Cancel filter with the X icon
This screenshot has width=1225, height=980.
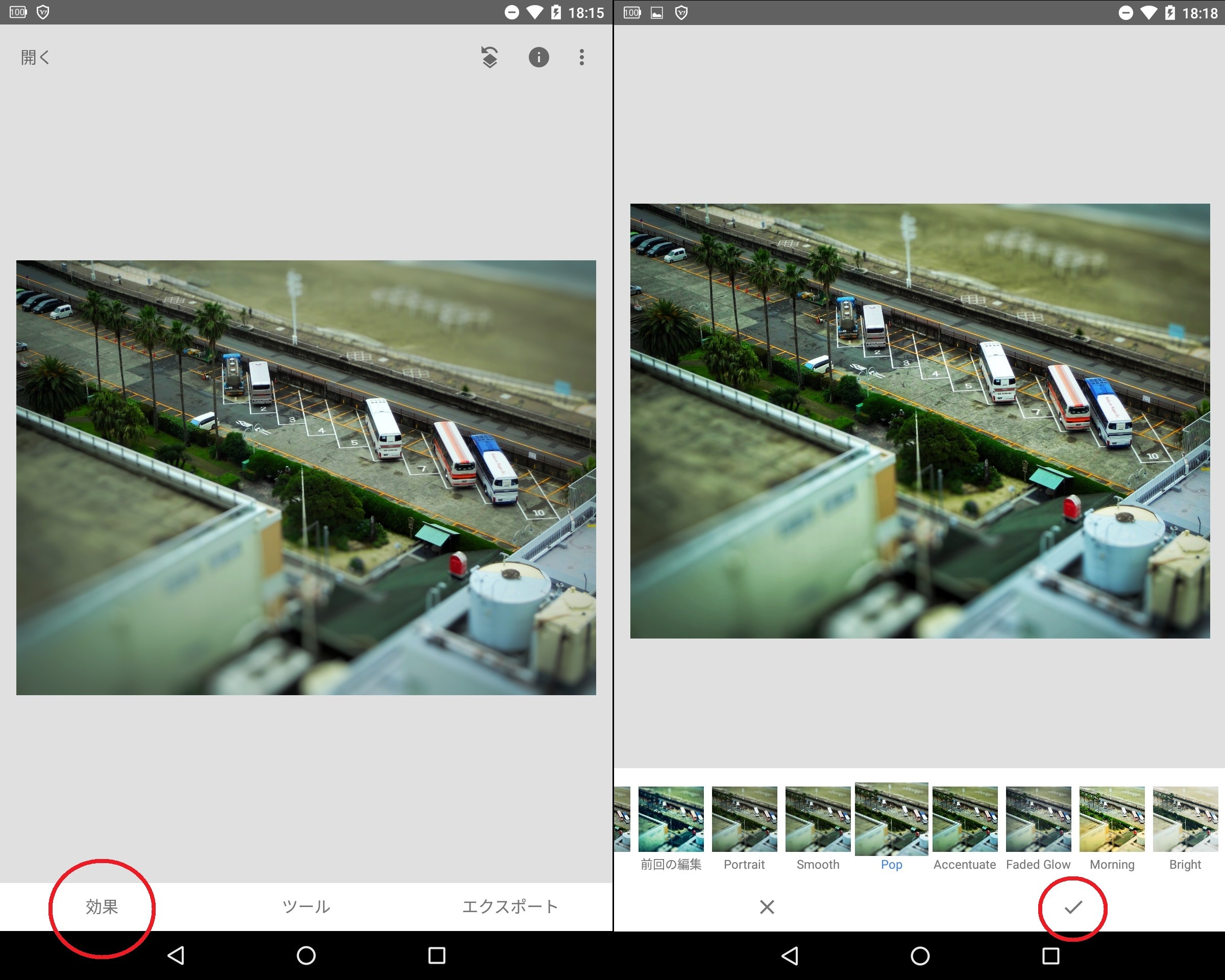point(767,906)
